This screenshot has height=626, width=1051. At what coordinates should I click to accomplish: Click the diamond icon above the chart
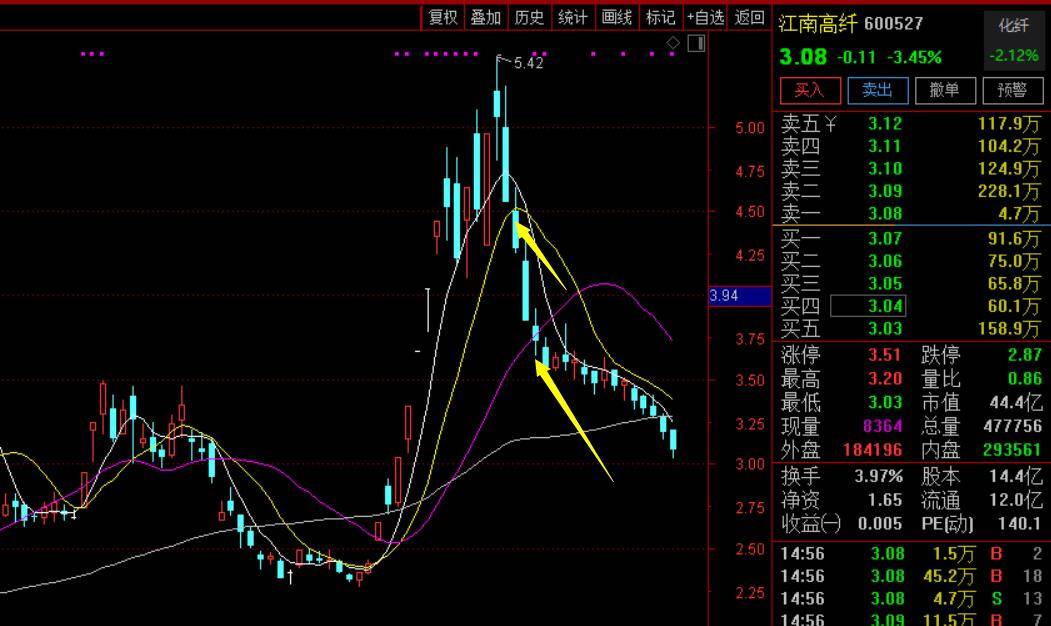tap(673, 44)
